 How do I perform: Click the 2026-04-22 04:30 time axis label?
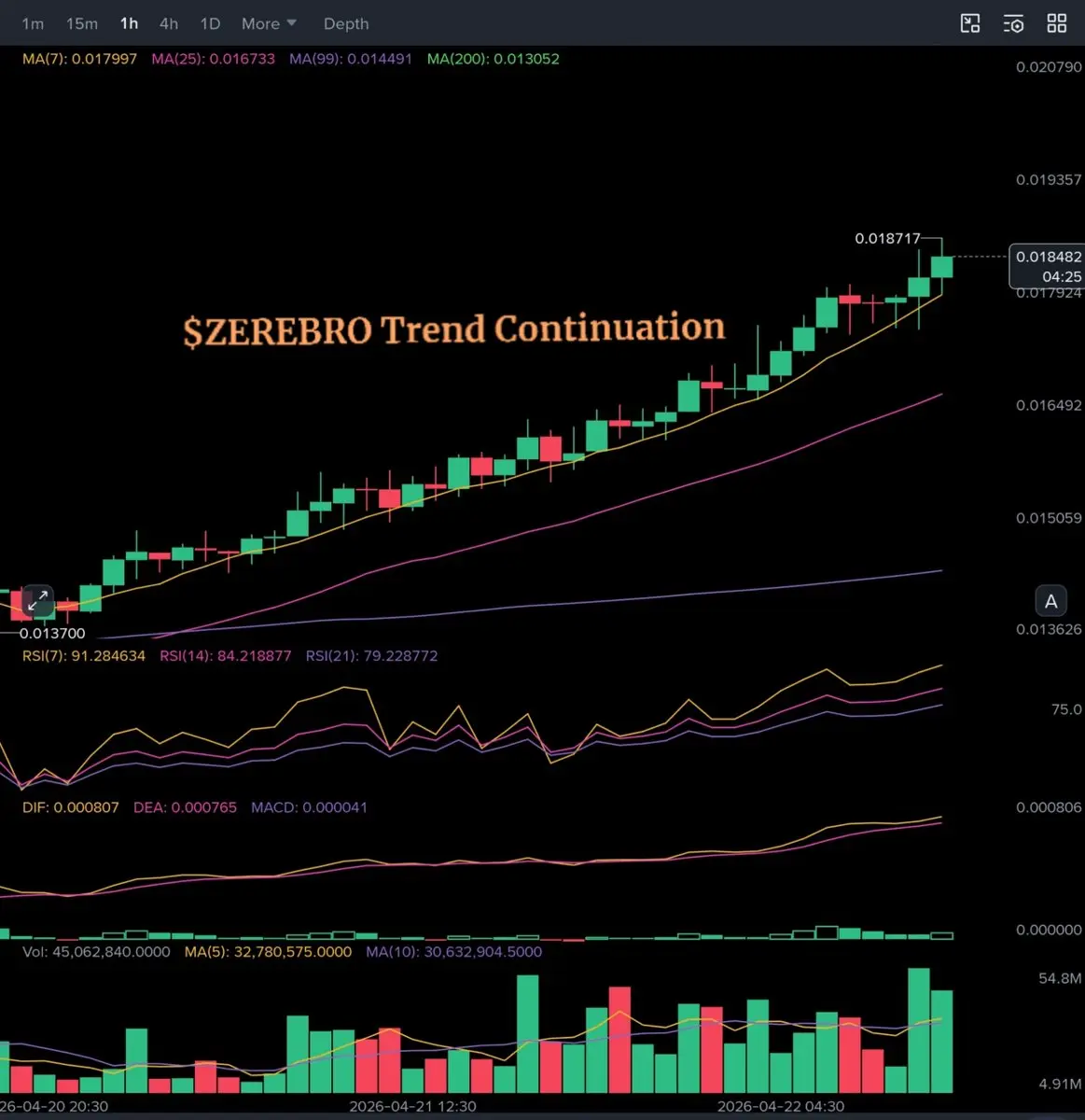click(x=780, y=1107)
